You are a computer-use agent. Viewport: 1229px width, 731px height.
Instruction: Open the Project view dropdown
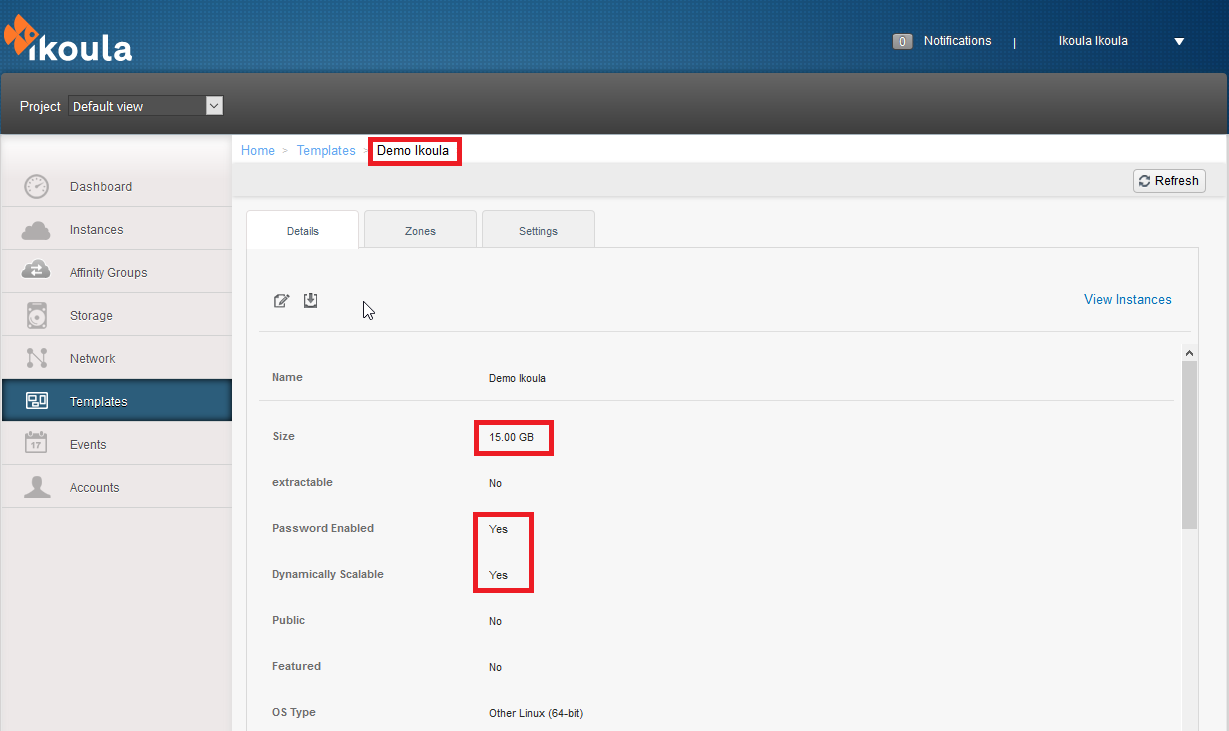coord(146,106)
